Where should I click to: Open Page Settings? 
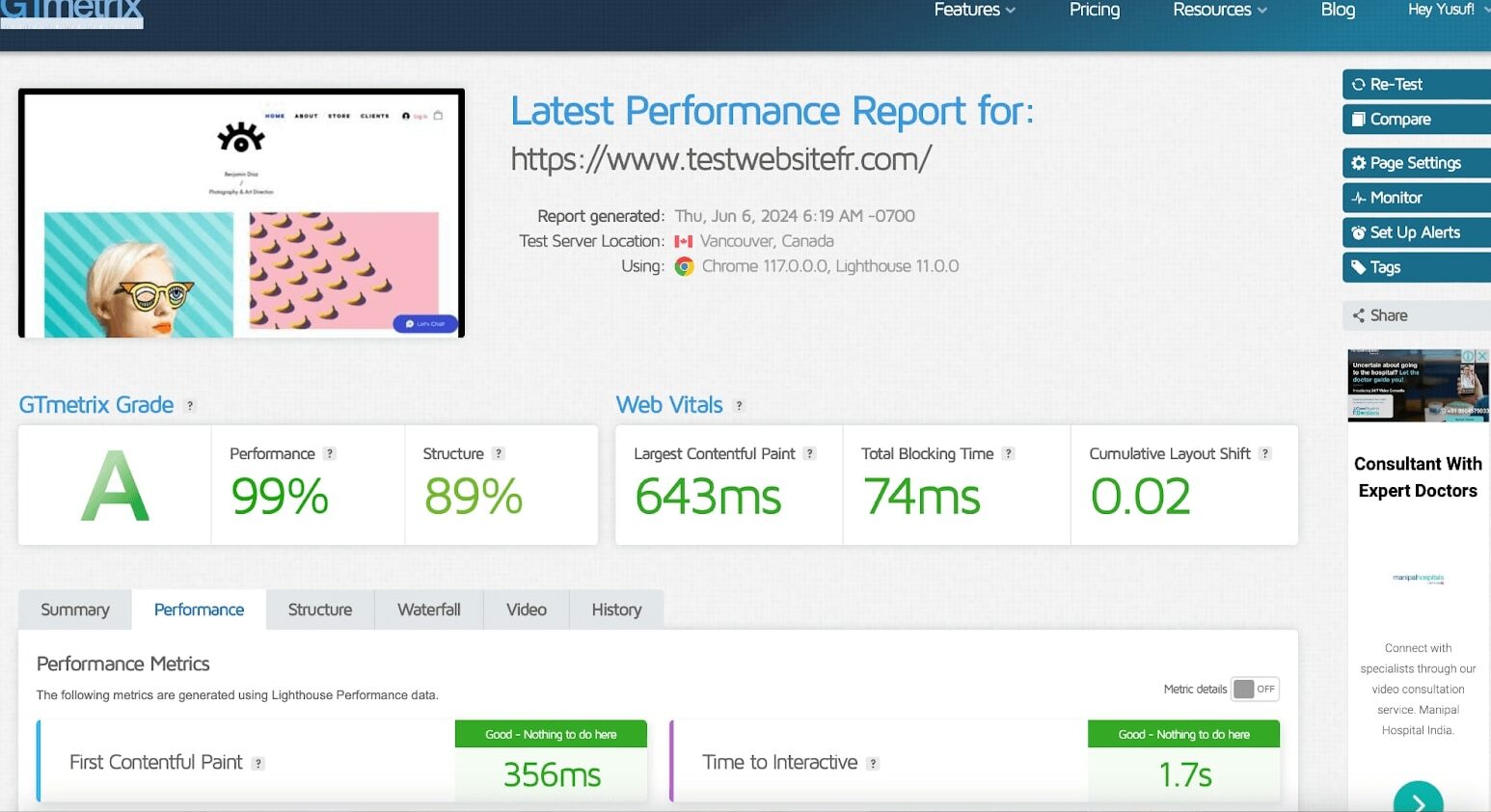pos(1417,163)
